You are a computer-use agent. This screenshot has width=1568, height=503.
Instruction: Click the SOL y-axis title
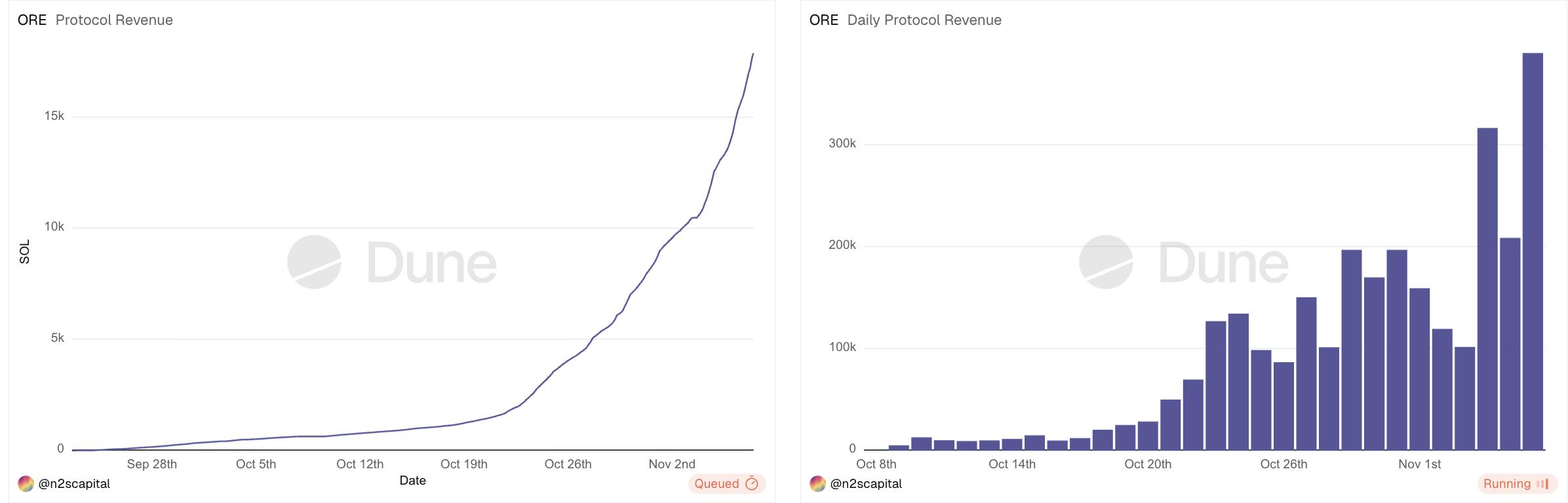[25, 251]
